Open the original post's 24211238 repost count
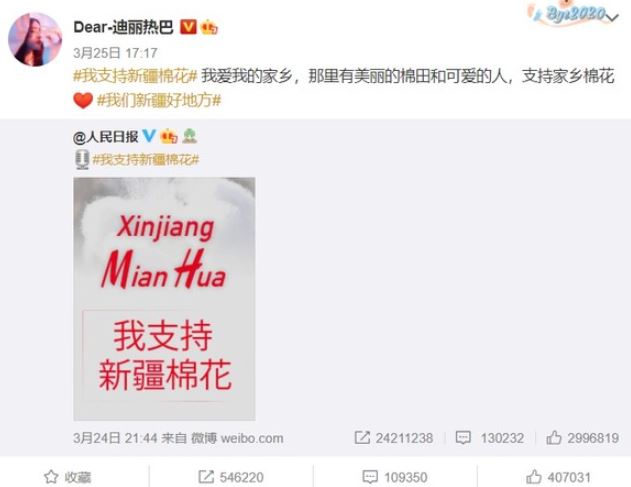The width and height of the screenshot is (631, 487). tap(394, 438)
